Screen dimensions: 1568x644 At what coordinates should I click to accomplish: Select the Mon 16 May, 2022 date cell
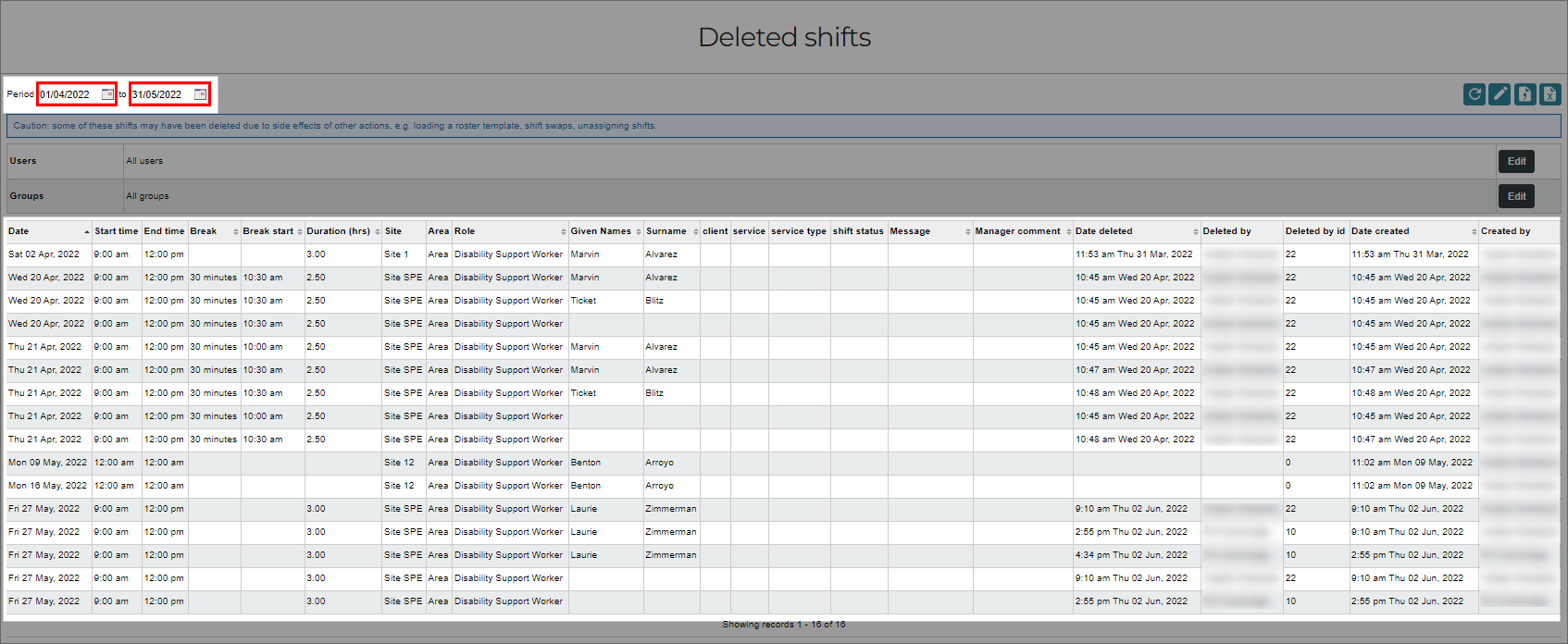[47, 486]
